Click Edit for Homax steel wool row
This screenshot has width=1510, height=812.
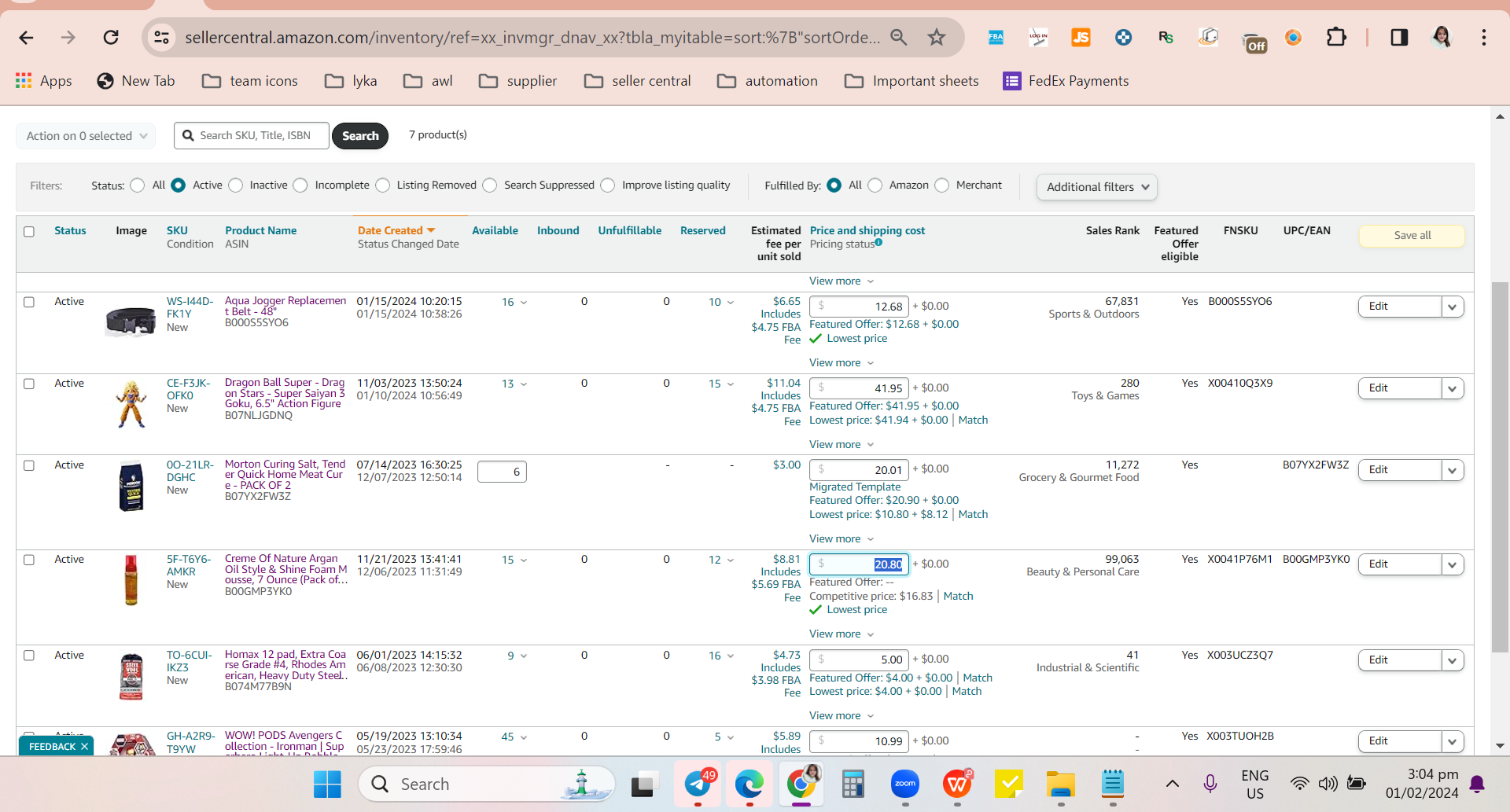(x=1400, y=660)
